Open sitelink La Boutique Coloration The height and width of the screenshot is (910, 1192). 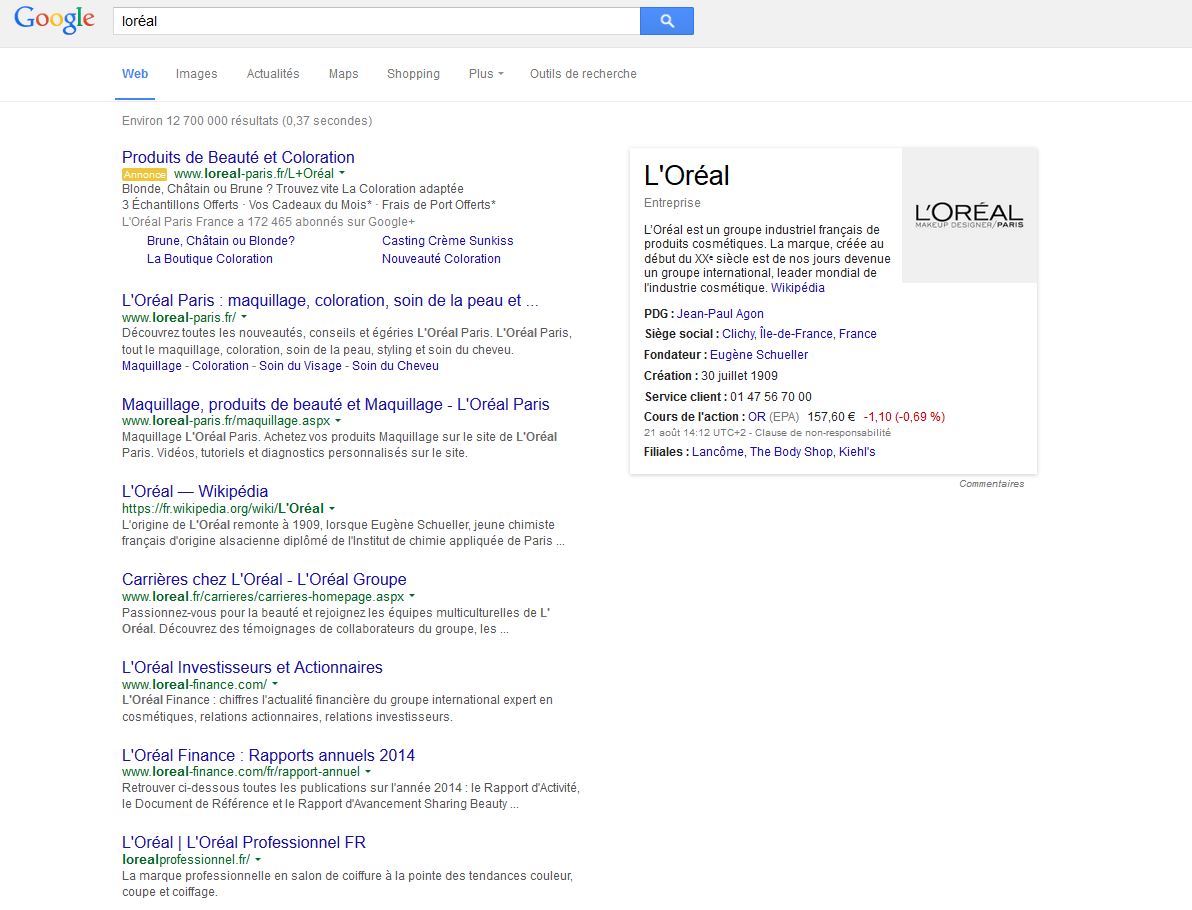pyautogui.click(x=210, y=258)
